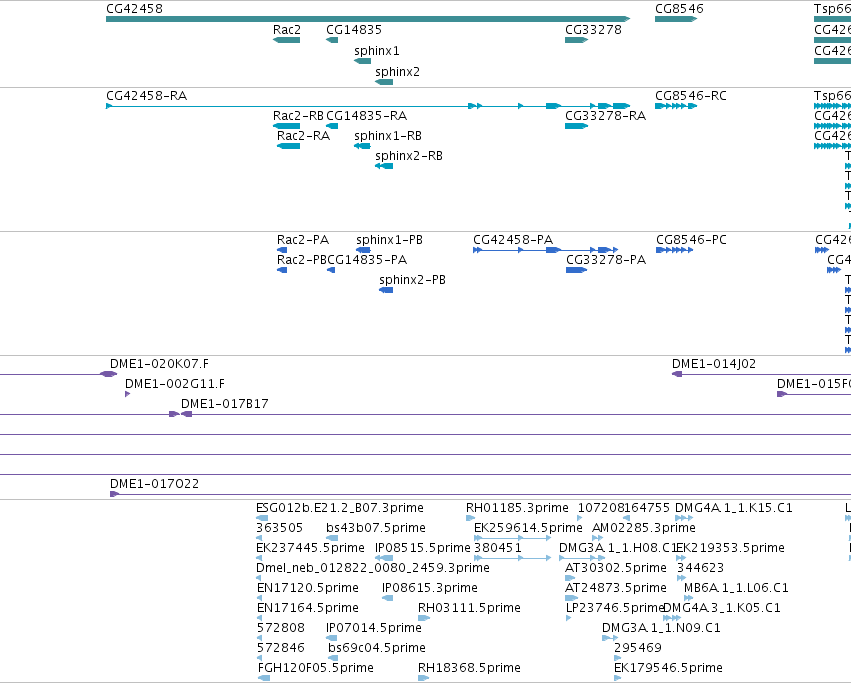Image resolution: width=851 pixels, height=683 pixels.
Task: Select the DME1-017O22 clone feature
Action: [115, 494]
